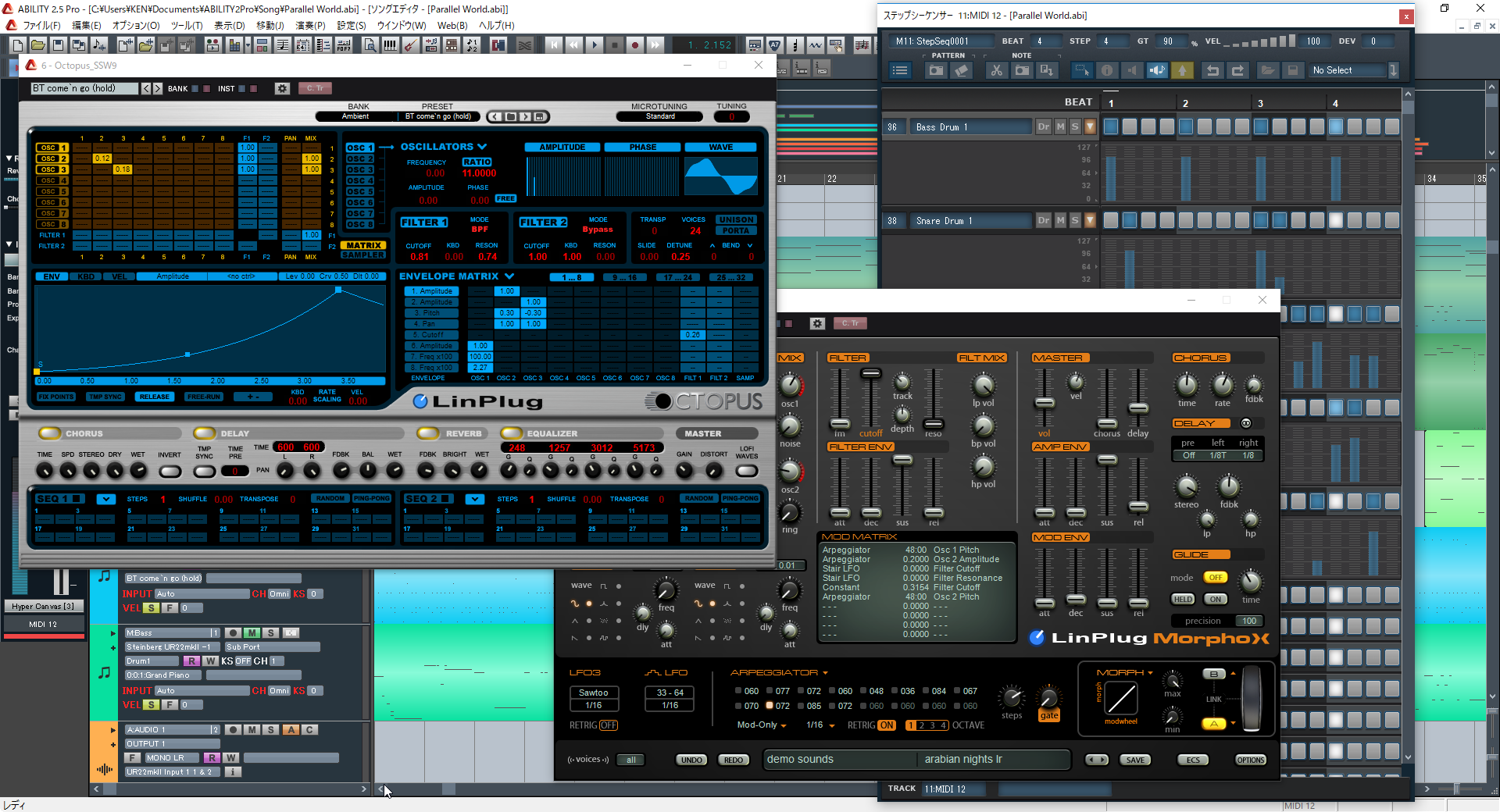Select next Octopus preset arrow
The image size is (1500, 812).
click(x=157, y=88)
